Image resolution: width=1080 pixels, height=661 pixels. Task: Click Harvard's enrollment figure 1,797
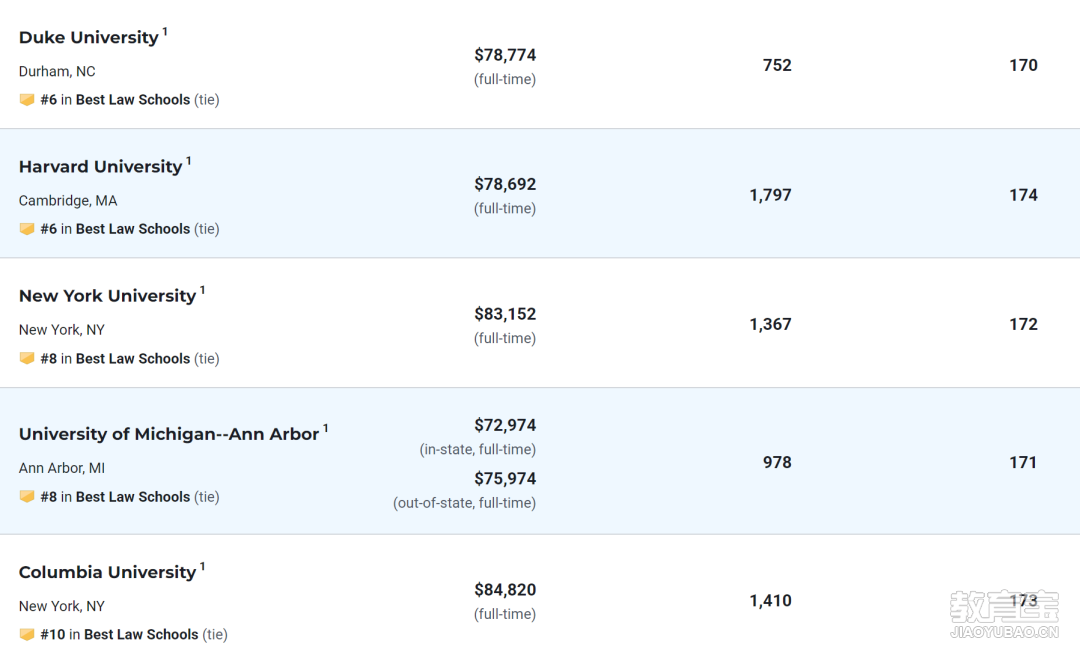pos(770,196)
